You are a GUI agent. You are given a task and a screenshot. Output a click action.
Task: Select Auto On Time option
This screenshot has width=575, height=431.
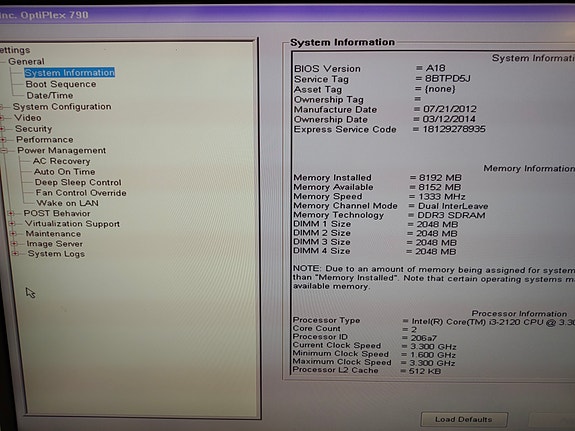click(x=65, y=172)
